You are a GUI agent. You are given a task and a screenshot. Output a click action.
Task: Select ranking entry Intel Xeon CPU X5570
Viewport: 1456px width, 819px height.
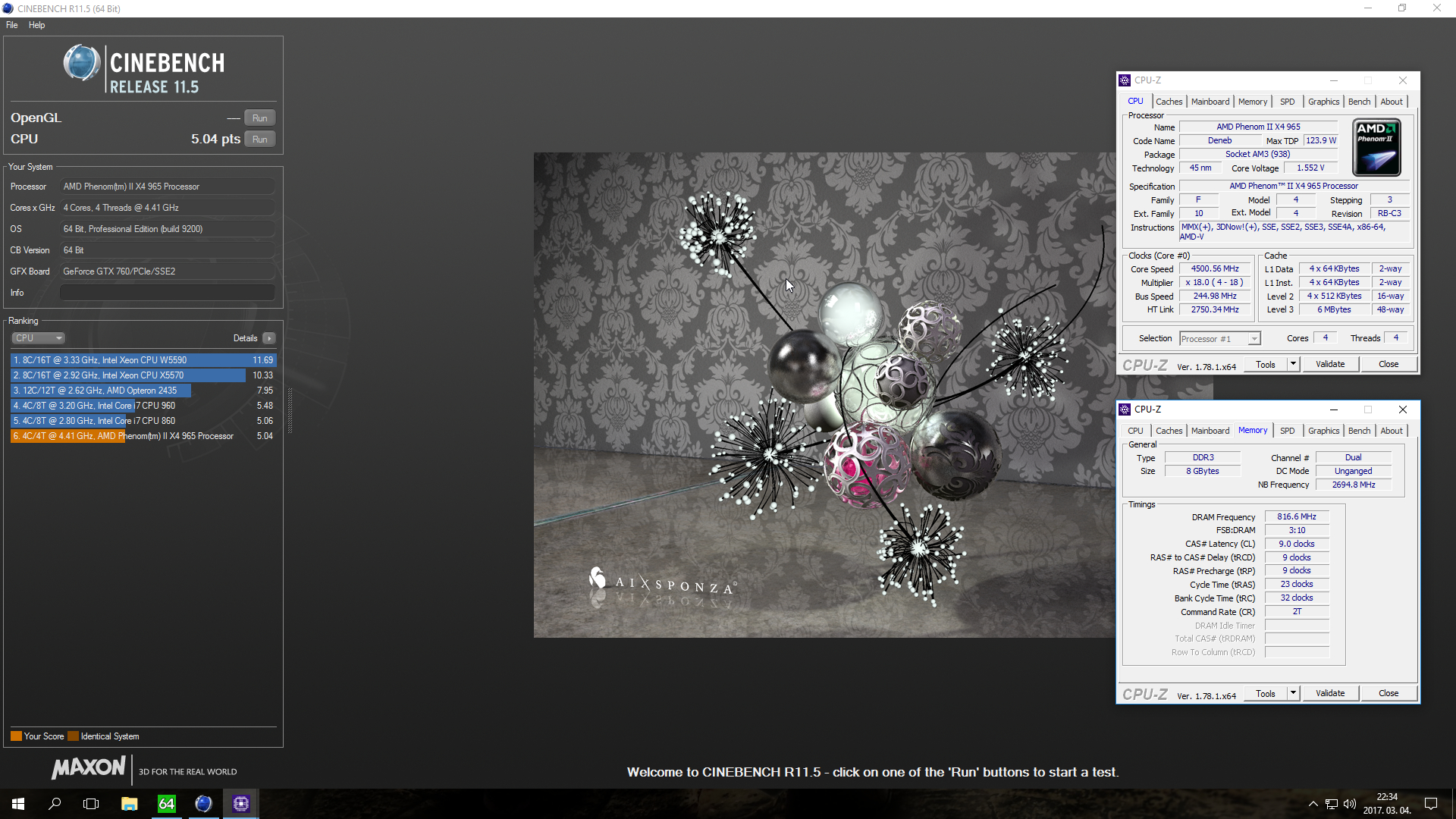coord(143,375)
